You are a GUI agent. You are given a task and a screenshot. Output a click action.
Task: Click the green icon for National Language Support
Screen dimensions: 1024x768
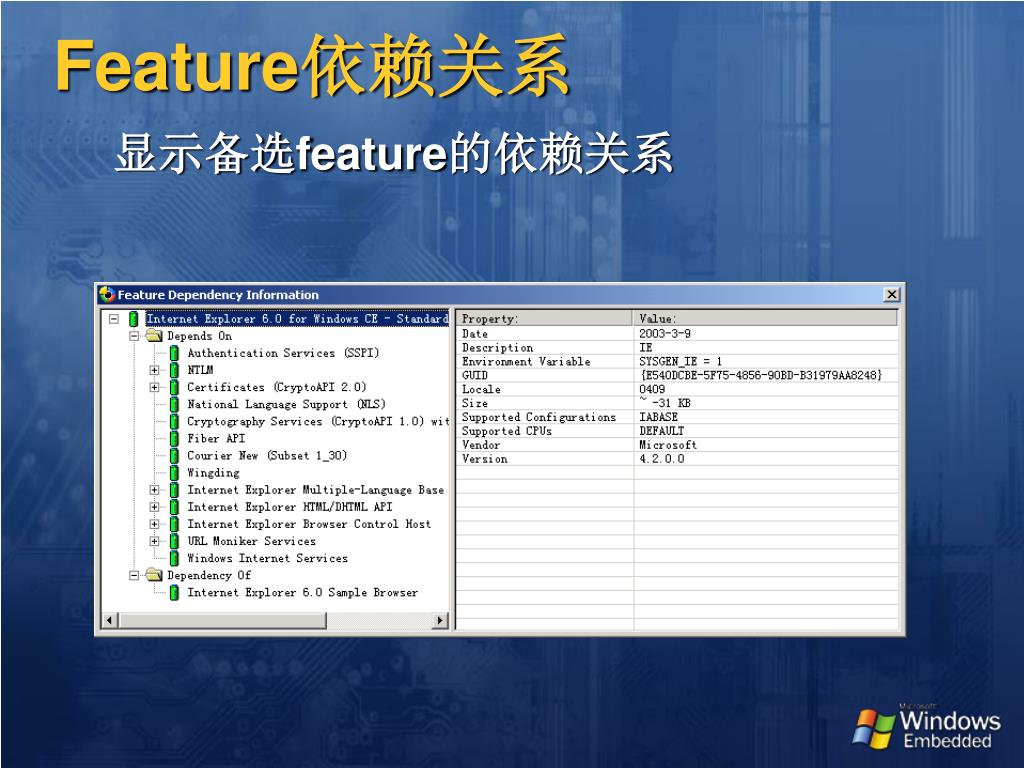[174, 404]
